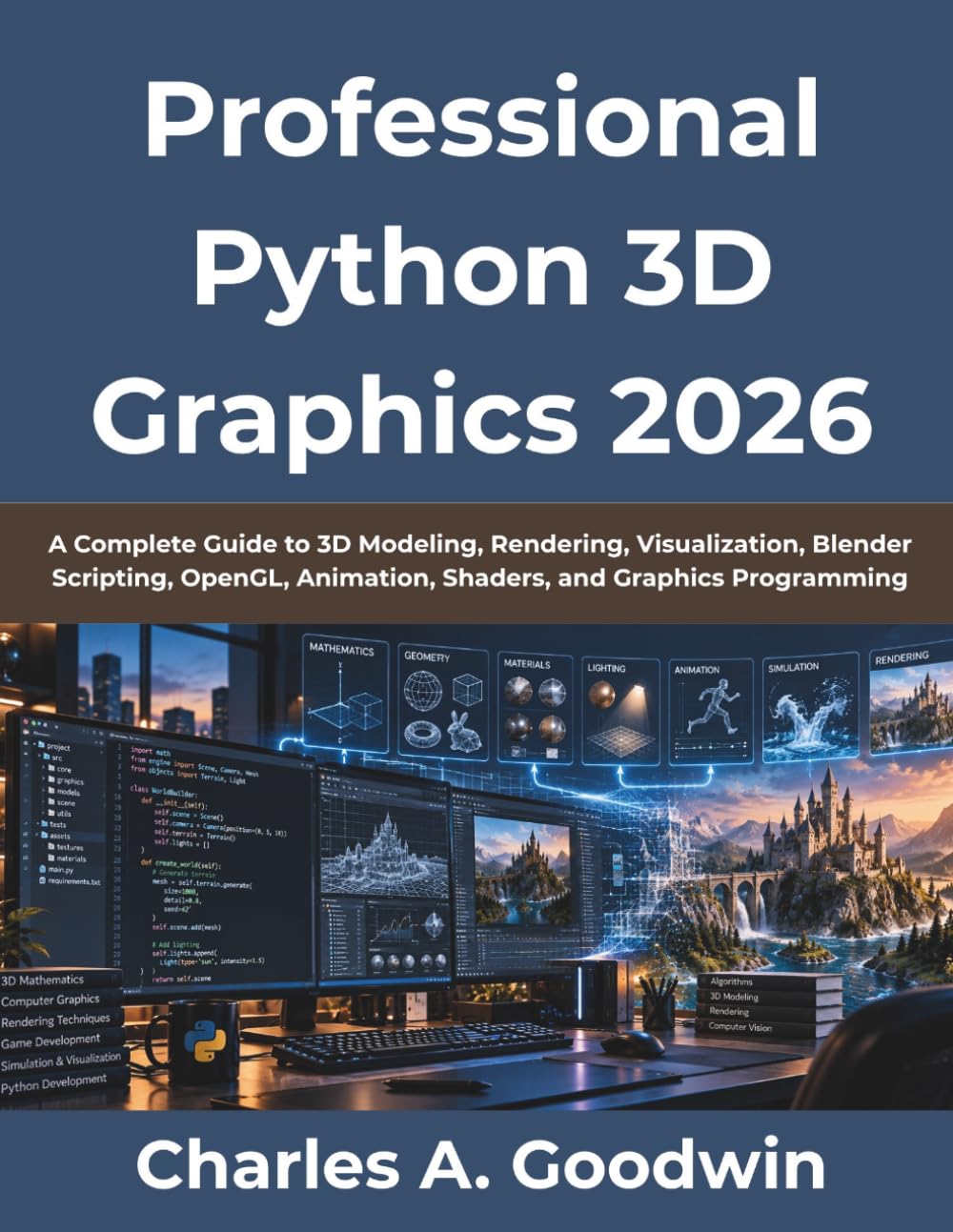Screen dimensions: 953x1232
Task: Click the "Computer Graphics" book spine
Action: (x=59, y=1000)
